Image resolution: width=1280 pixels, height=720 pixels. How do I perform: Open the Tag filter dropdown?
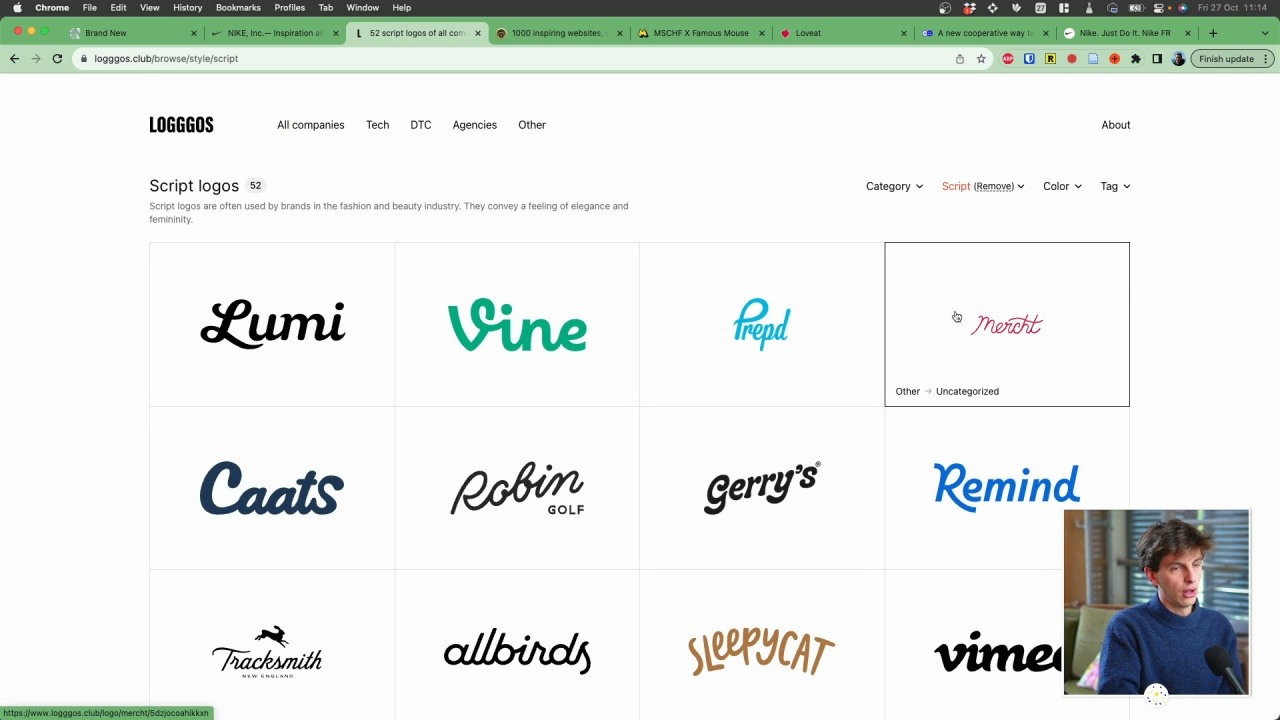(x=1115, y=186)
